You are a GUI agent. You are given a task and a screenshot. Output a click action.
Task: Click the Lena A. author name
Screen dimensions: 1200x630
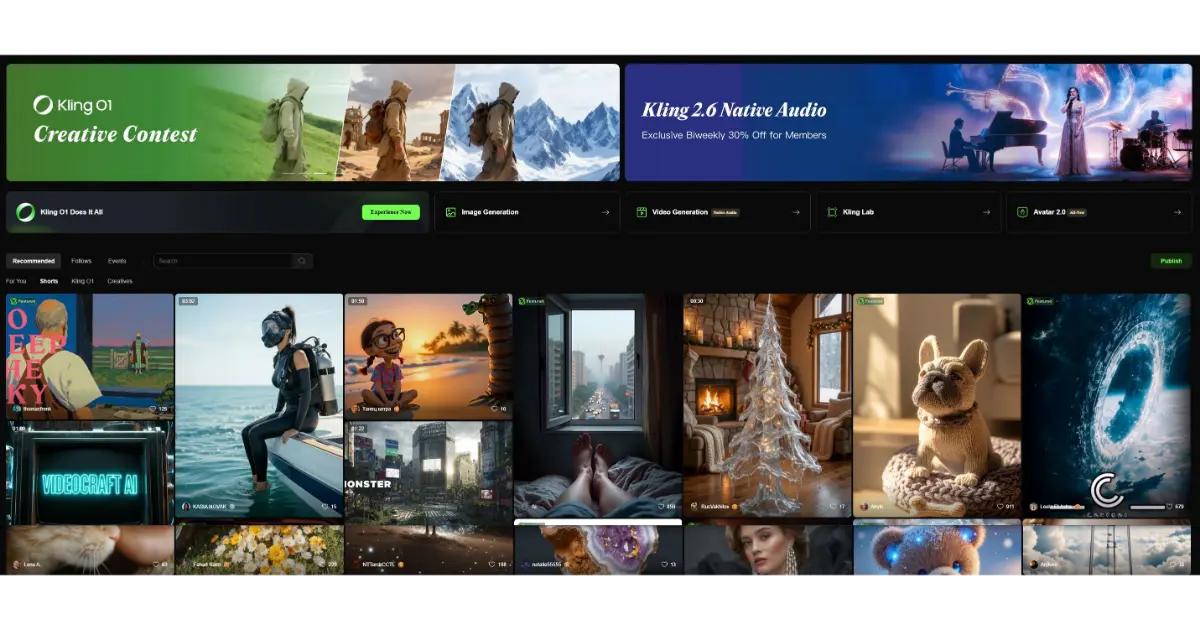click(x=32, y=565)
